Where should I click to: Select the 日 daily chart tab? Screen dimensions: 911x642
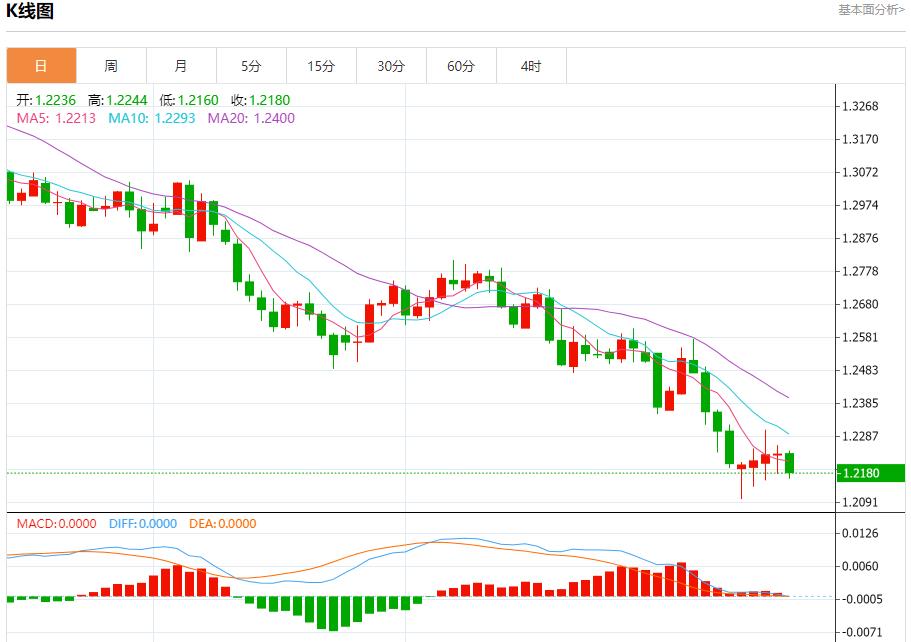[41, 66]
